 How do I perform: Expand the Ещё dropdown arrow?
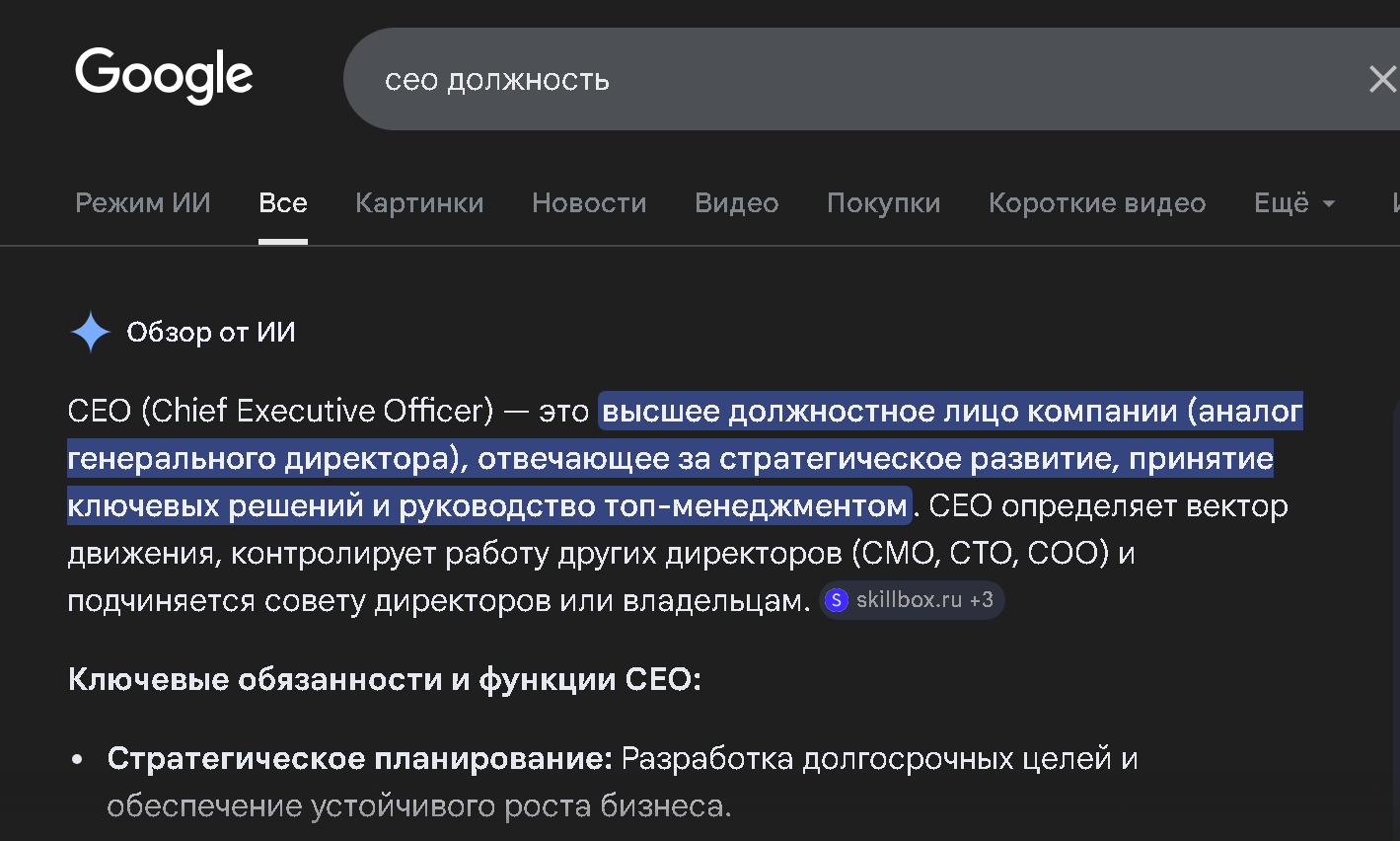[1329, 203]
